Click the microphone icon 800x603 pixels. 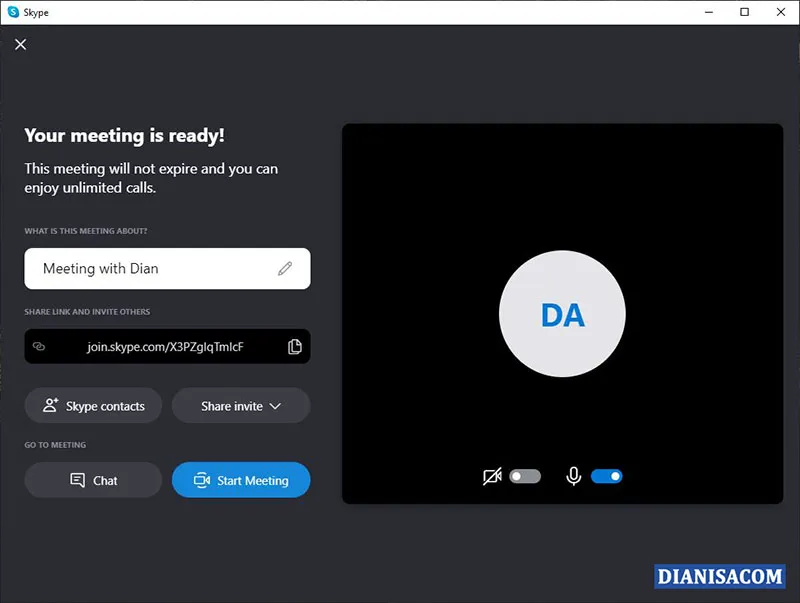[573, 476]
